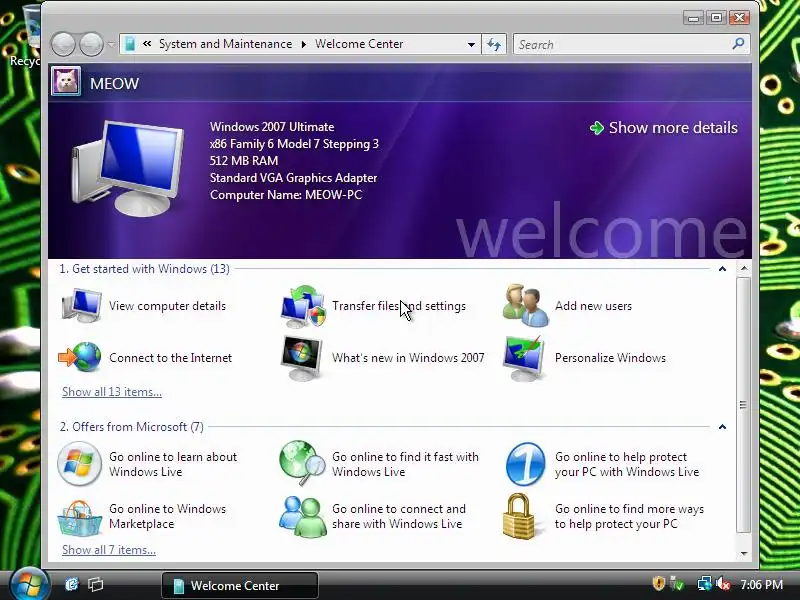Click the search magnifier icon
Screen dimensions: 800x600
click(x=738, y=44)
